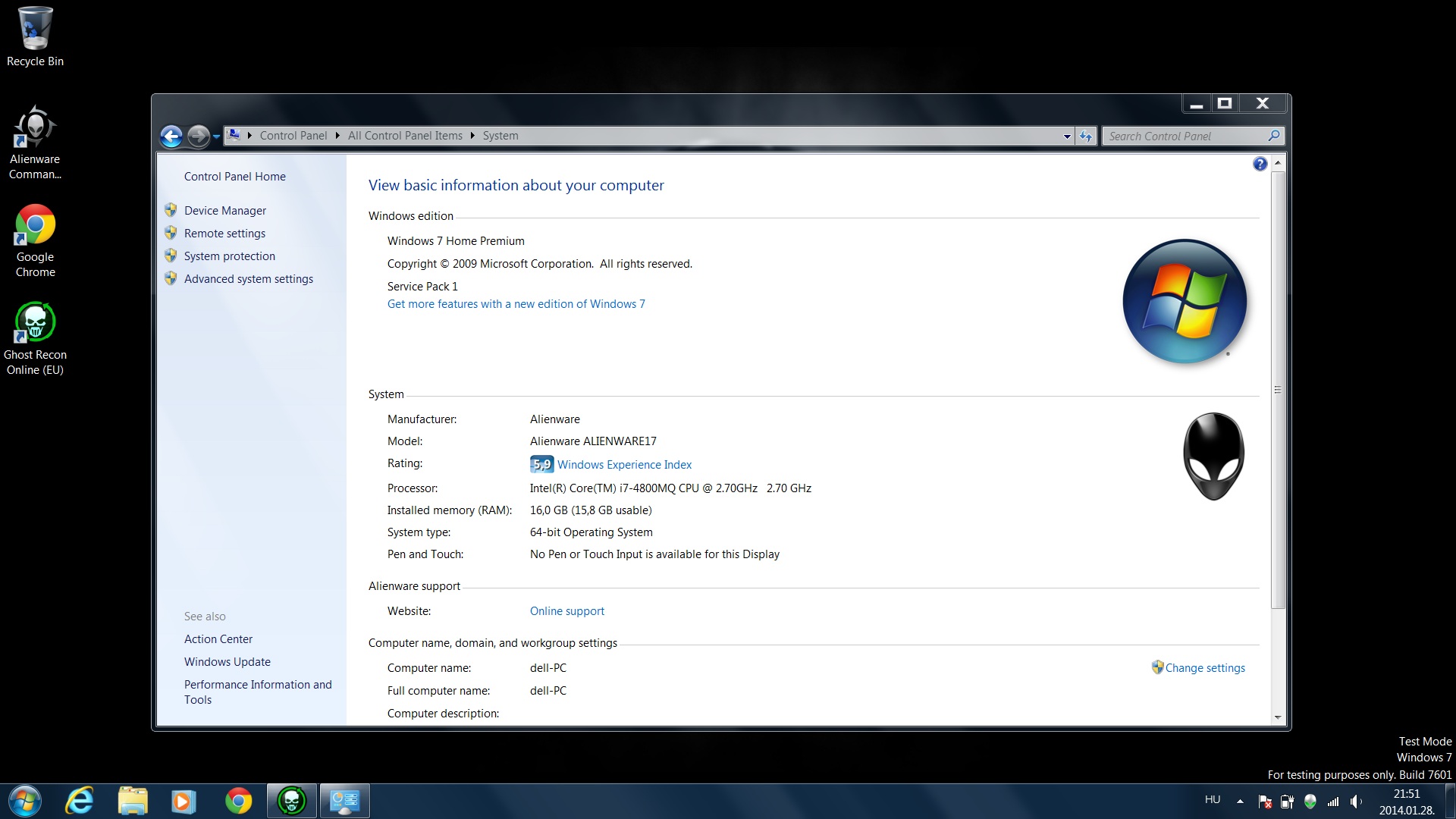Click the clock showing 21:51
Screen dimensions: 1456x819
pos(1407,794)
